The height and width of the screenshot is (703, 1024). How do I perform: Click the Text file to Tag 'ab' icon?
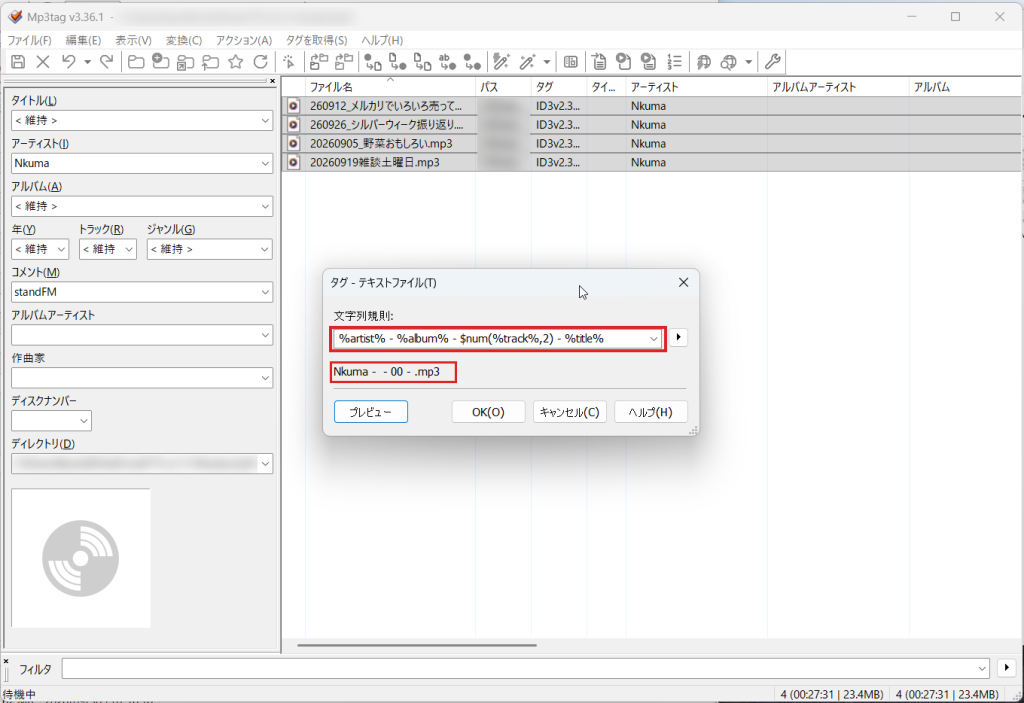[x=447, y=62]
